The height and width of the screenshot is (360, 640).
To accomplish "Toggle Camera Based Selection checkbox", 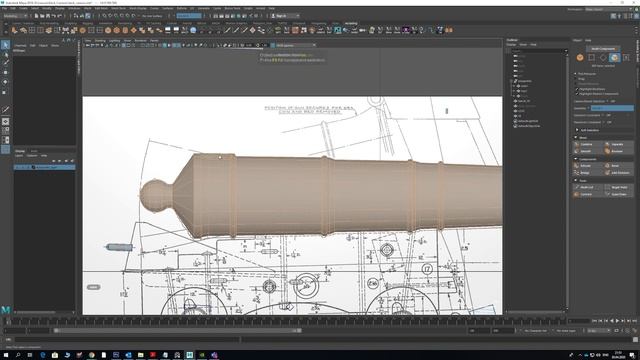I will 607,101.
